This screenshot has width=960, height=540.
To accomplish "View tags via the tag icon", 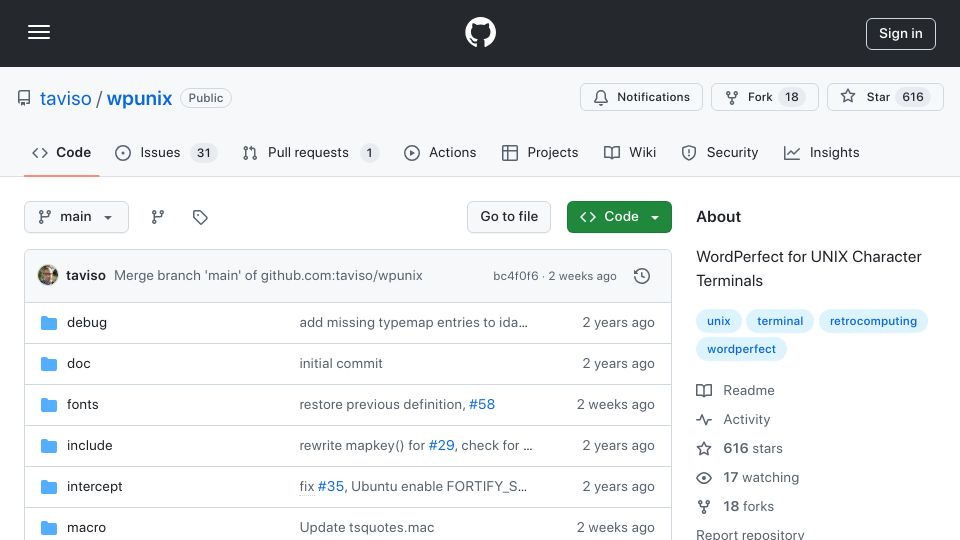I will click(x=200, y=217).
